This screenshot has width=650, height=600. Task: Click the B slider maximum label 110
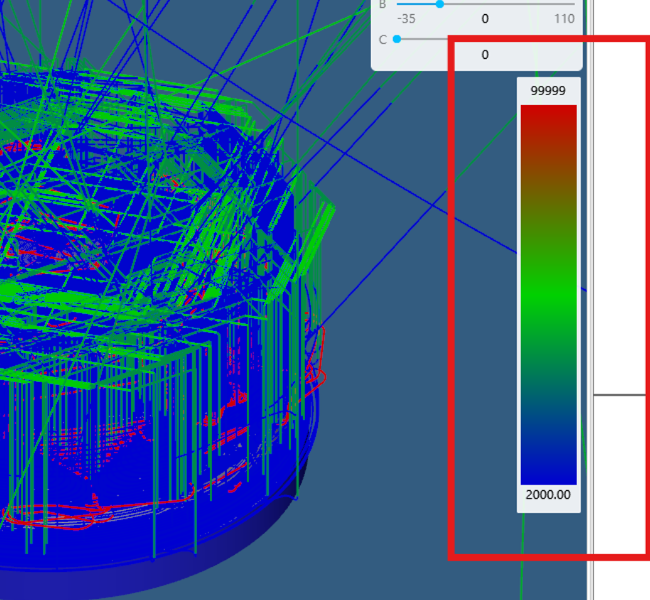(x=563, y=18)
